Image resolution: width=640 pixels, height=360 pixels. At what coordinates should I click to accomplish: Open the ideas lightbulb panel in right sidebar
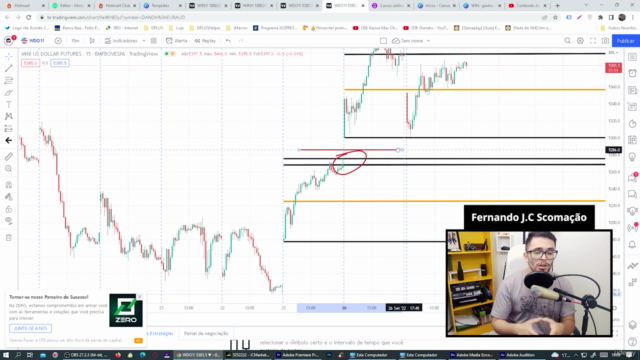pos(632,157)
